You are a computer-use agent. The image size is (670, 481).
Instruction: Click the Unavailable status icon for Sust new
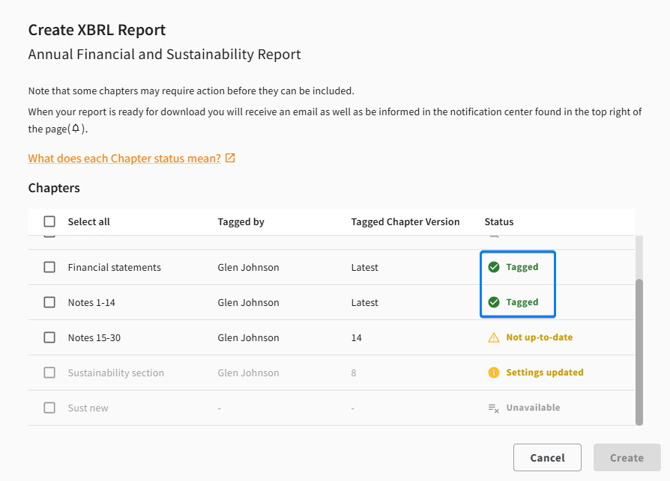click(493, 408)
